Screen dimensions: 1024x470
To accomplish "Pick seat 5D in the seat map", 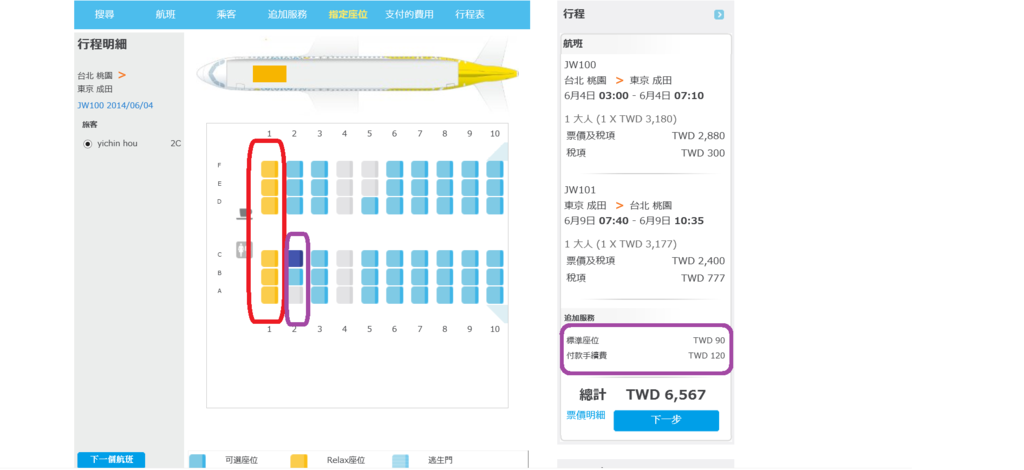I will pos(370,206).
